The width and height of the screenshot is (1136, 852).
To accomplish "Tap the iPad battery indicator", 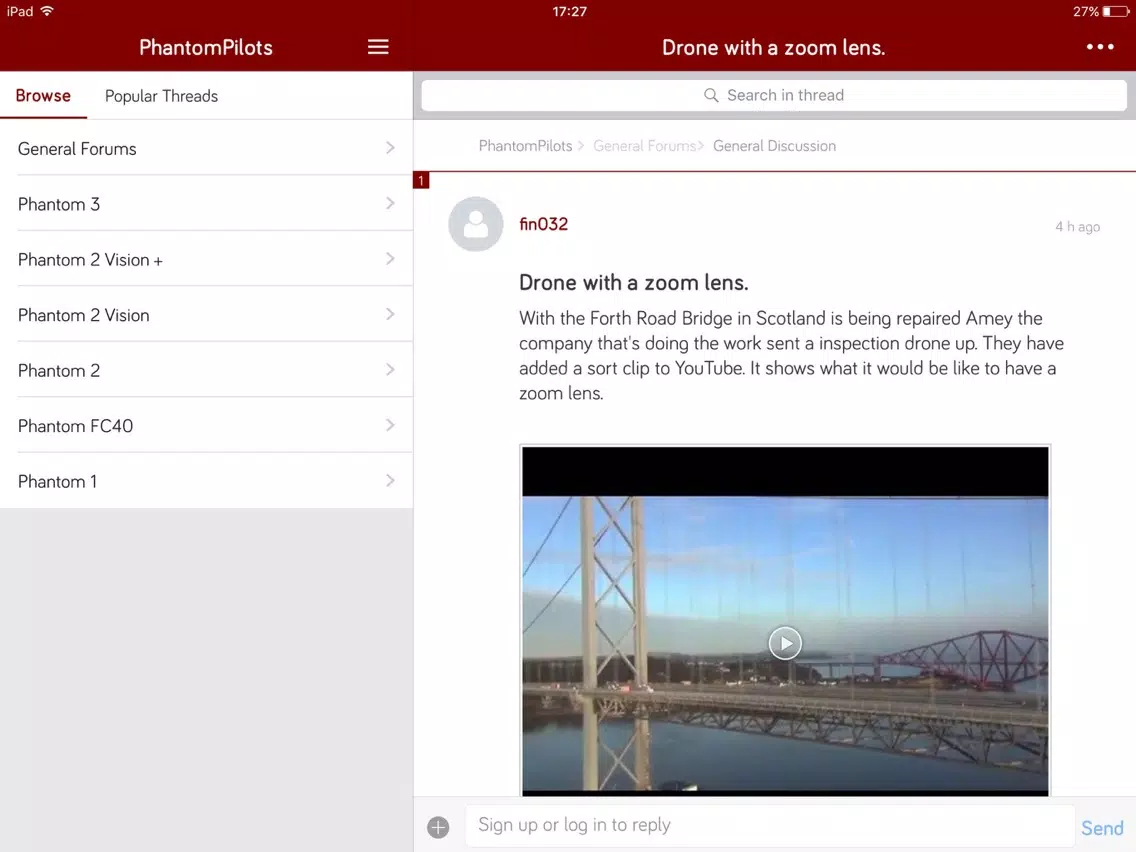I will click(1116, 12).
